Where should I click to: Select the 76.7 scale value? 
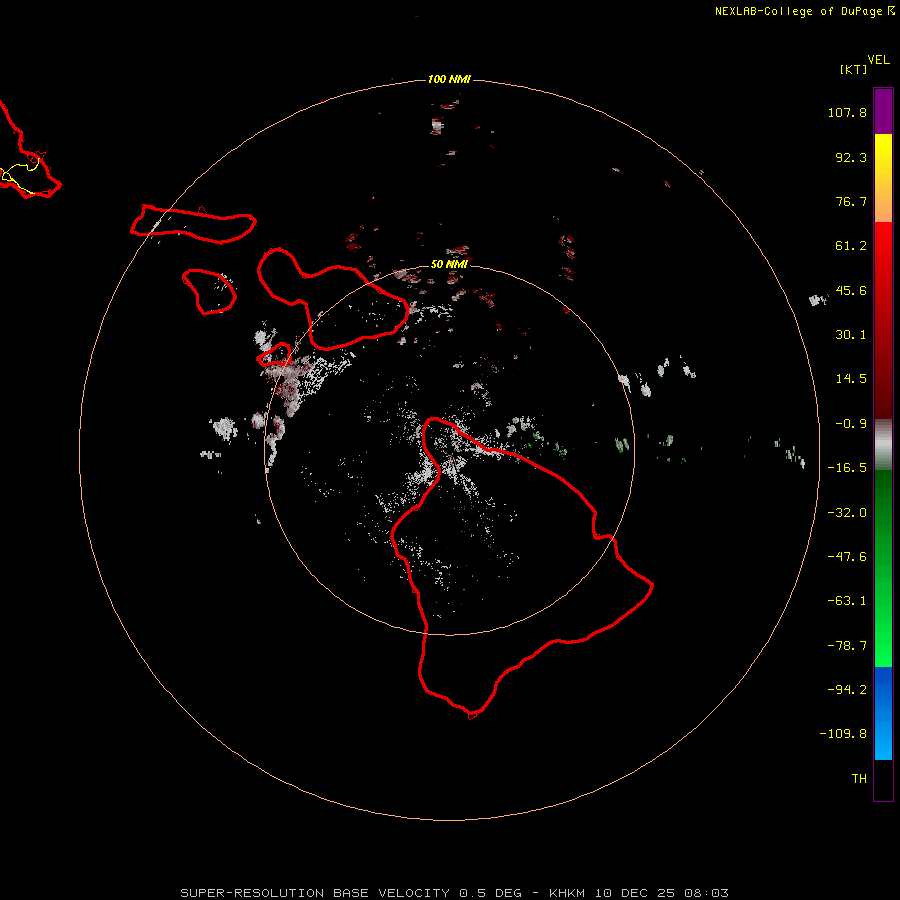[x=851, y=201]
